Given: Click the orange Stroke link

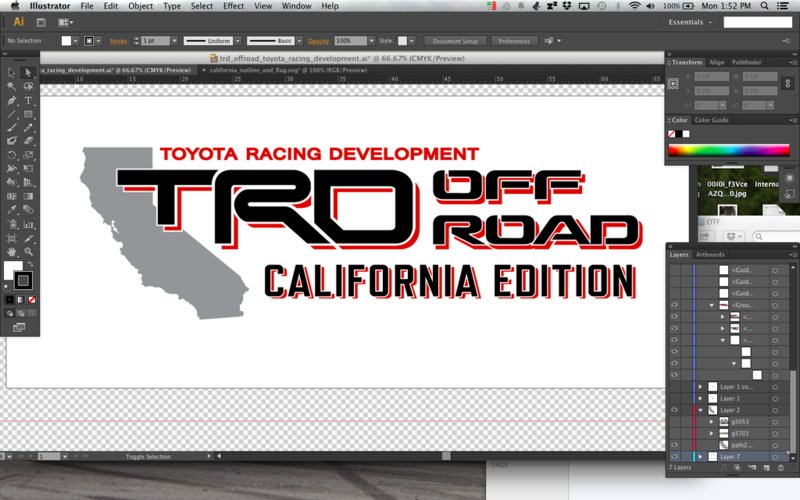Looking at the screenshot, I should (x=118, y=41).
